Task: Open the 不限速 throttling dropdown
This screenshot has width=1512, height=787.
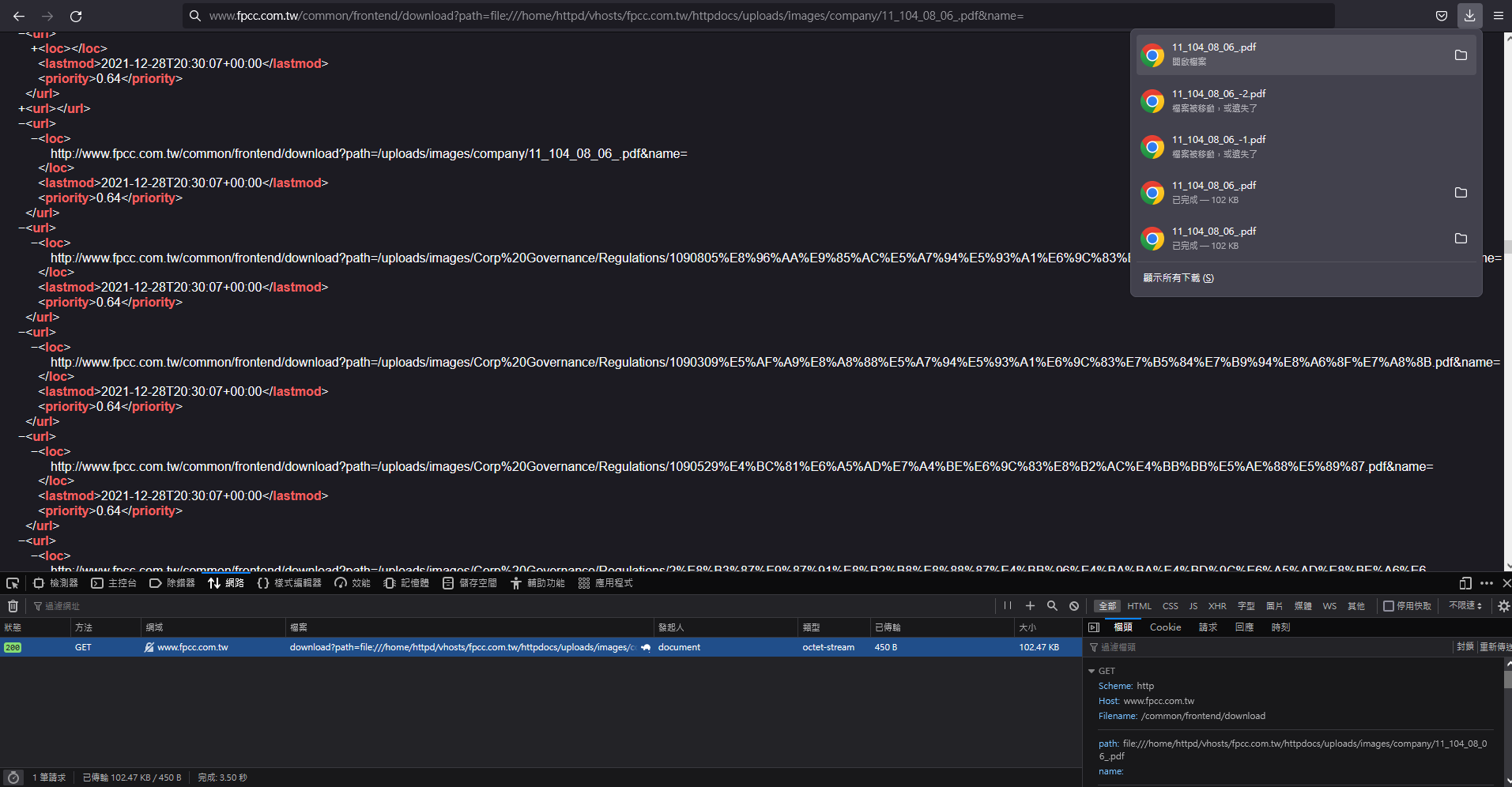Action: [x=1465, y=606]
